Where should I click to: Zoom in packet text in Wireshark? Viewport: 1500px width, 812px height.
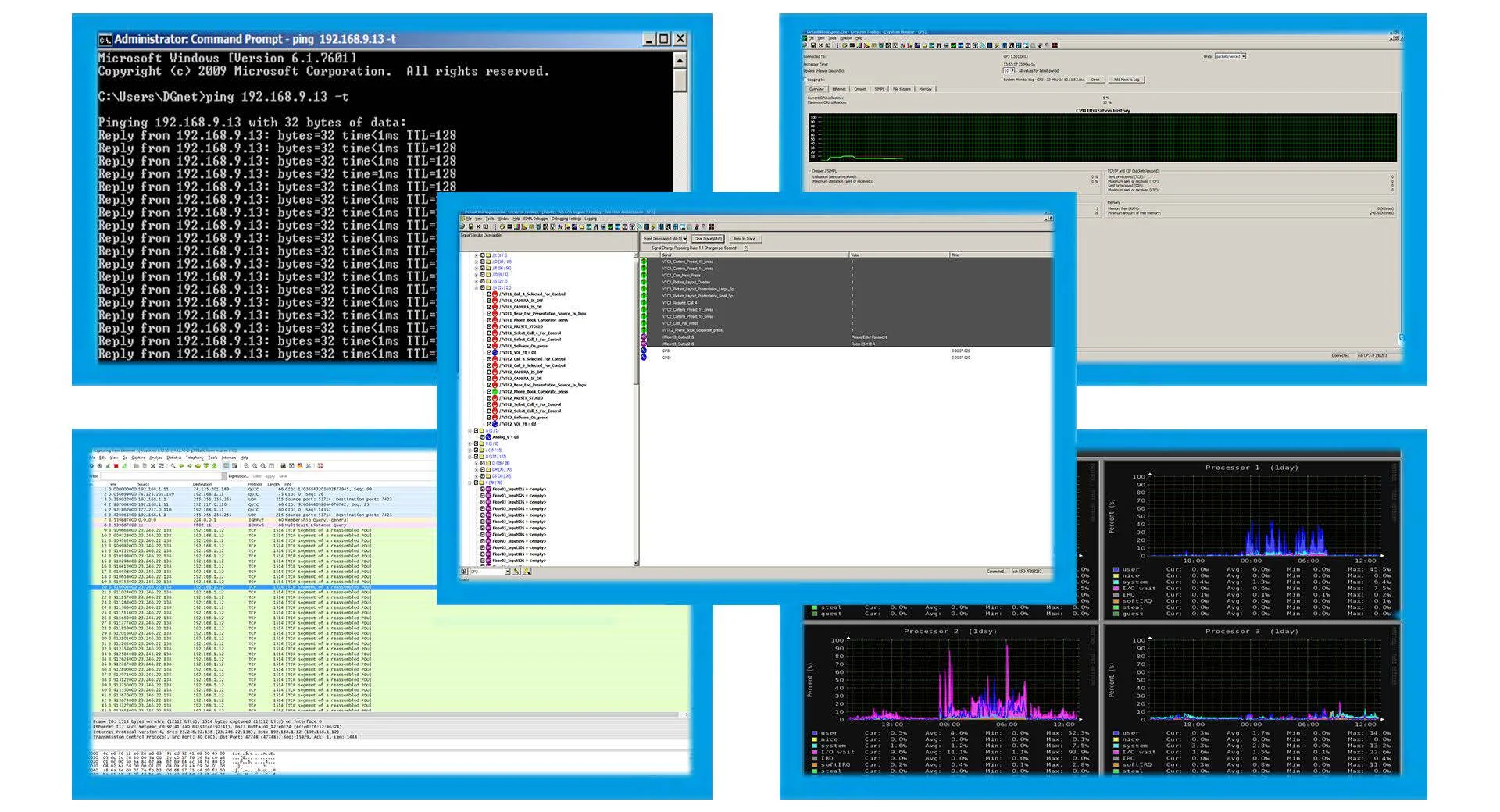(x=247, y=466)
